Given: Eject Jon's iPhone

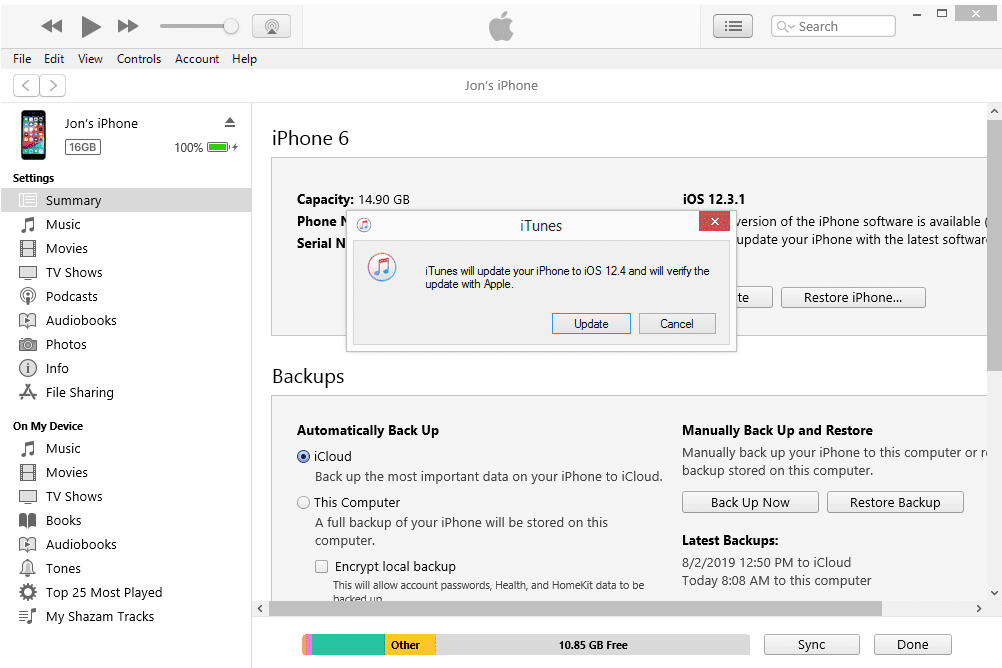Looking at the screenshot, I should click(230, 122).
